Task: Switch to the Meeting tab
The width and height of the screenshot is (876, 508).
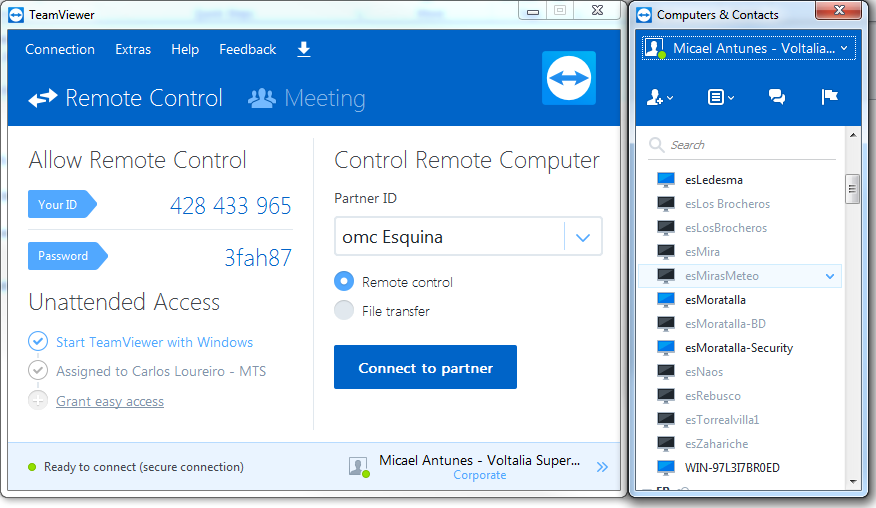Action: (307, 98)
